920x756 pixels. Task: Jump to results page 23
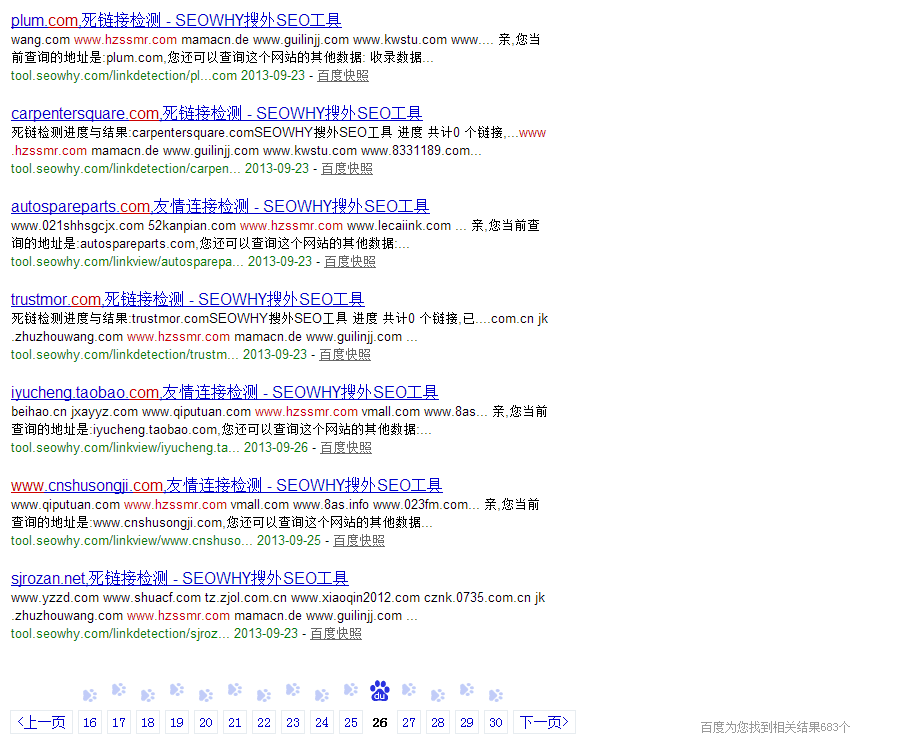(293, 722)
